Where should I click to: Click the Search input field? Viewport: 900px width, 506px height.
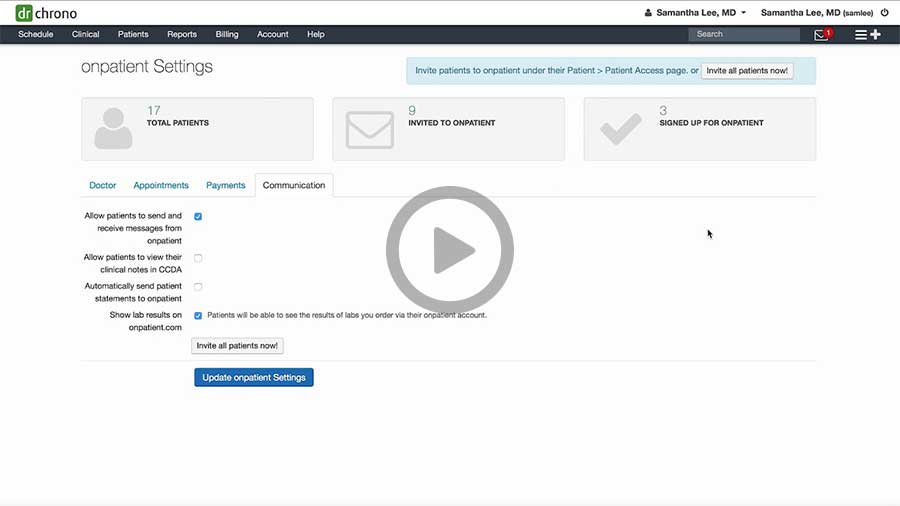(x=743, y=34)
